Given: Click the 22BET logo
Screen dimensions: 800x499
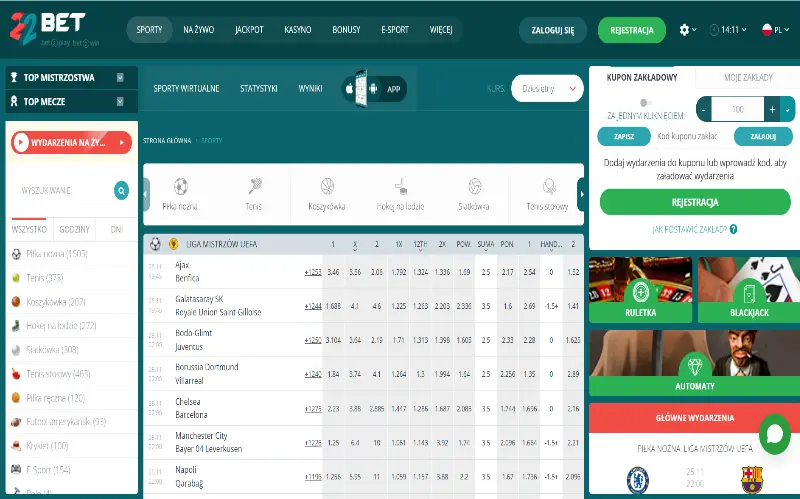Looking at the screenshot, I should coord(55,29).
